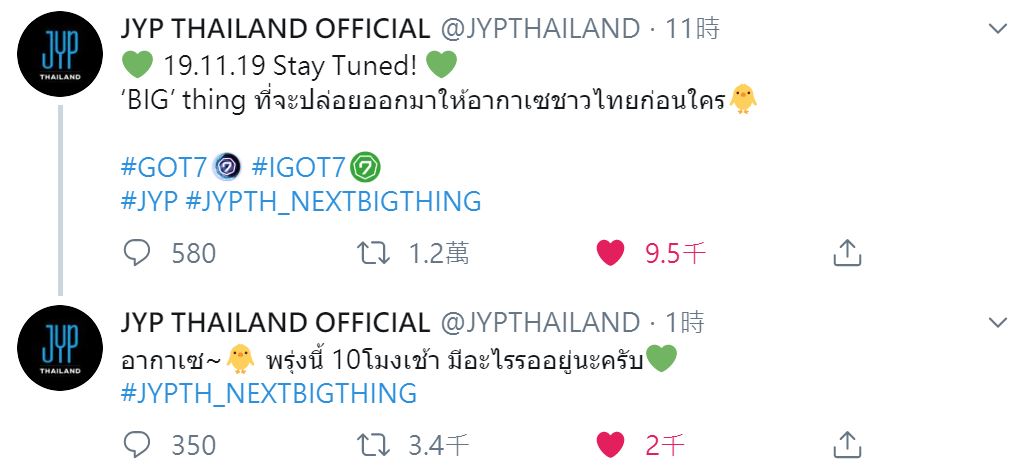Open the #IGOT7 hashtag
The height and width of the screenshot is (474, 1035).
coord(298,168)
